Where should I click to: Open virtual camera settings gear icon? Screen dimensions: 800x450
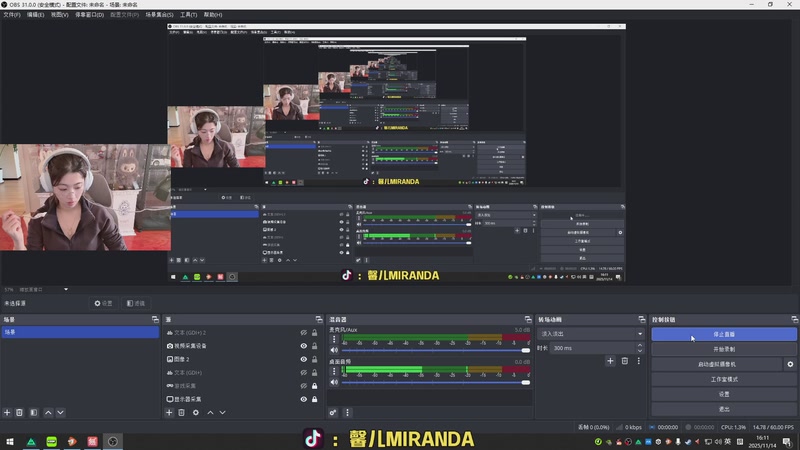[790, 364]
